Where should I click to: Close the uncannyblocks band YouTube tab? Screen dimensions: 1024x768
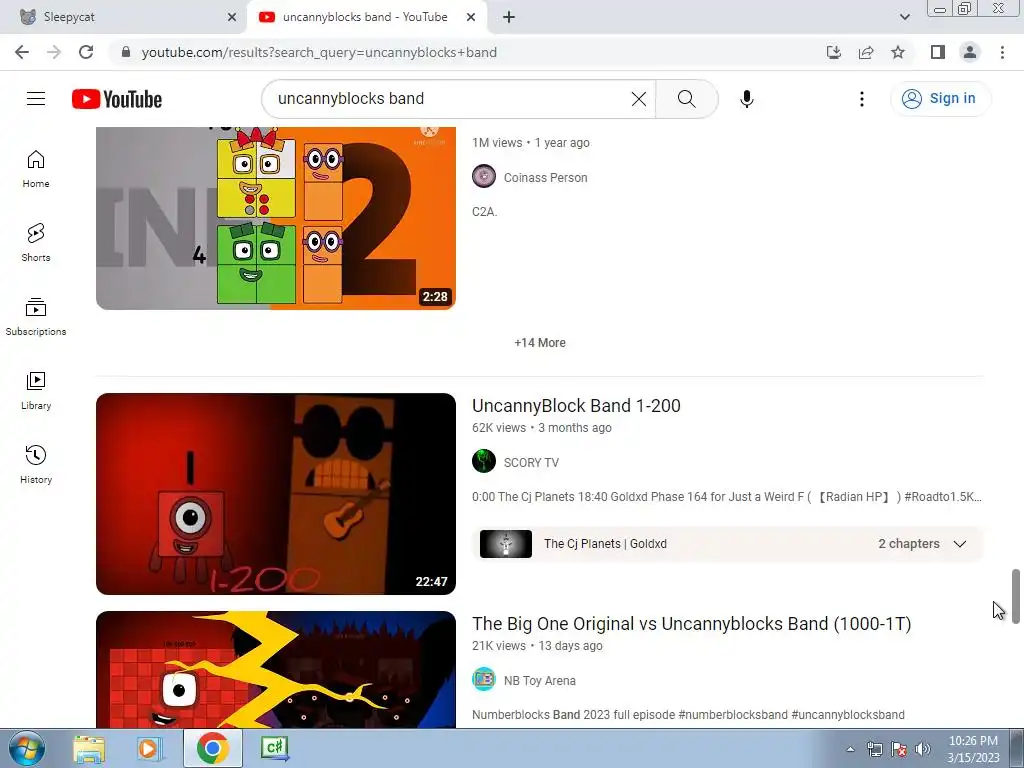click(x=471, y=18)
